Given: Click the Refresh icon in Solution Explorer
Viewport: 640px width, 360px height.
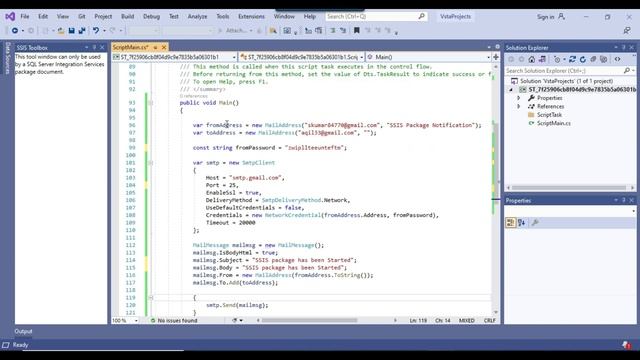Looking at the screenshot, I should coord(582,60).
